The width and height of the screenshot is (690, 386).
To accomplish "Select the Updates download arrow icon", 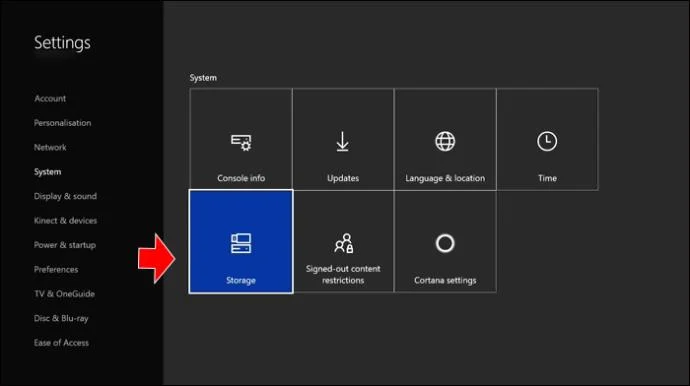I will pos(342,142).
